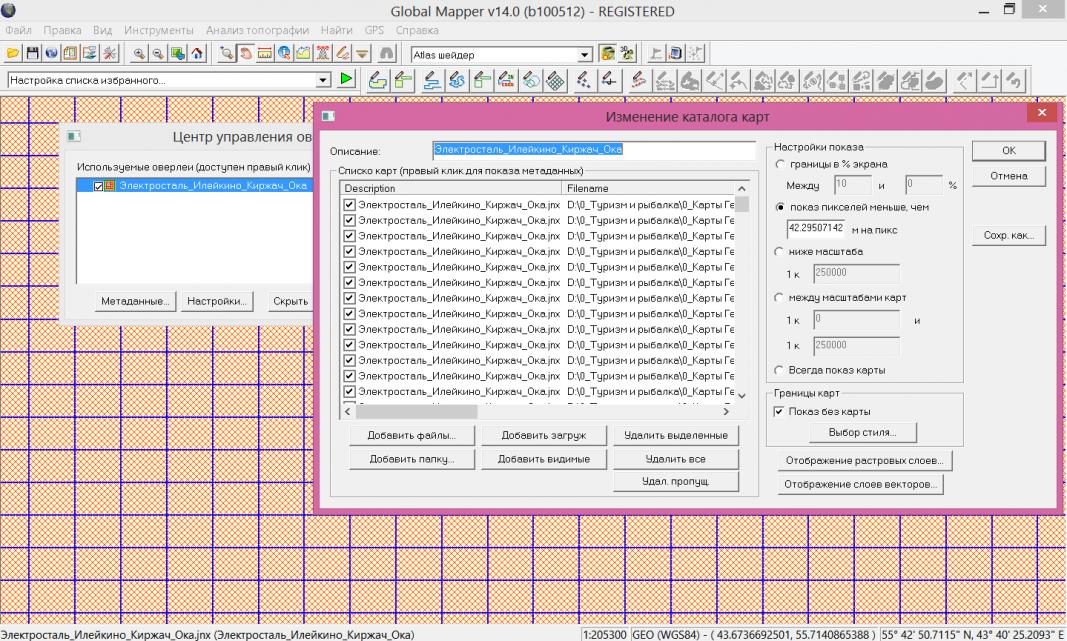1067x641 pixels.
Task: Select the Measure ruler tool
Action: 264,53
